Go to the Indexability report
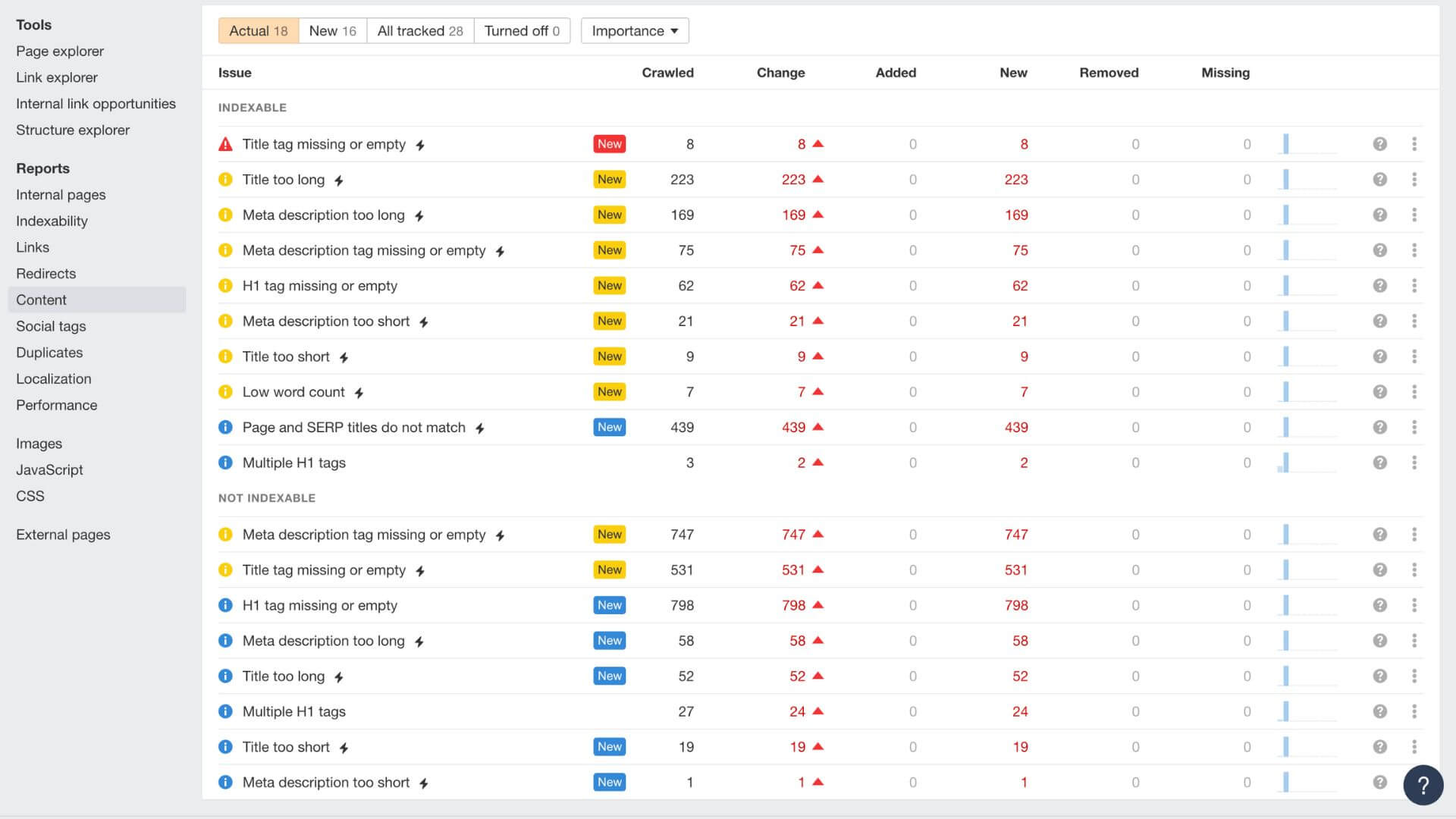 point(52,221)
